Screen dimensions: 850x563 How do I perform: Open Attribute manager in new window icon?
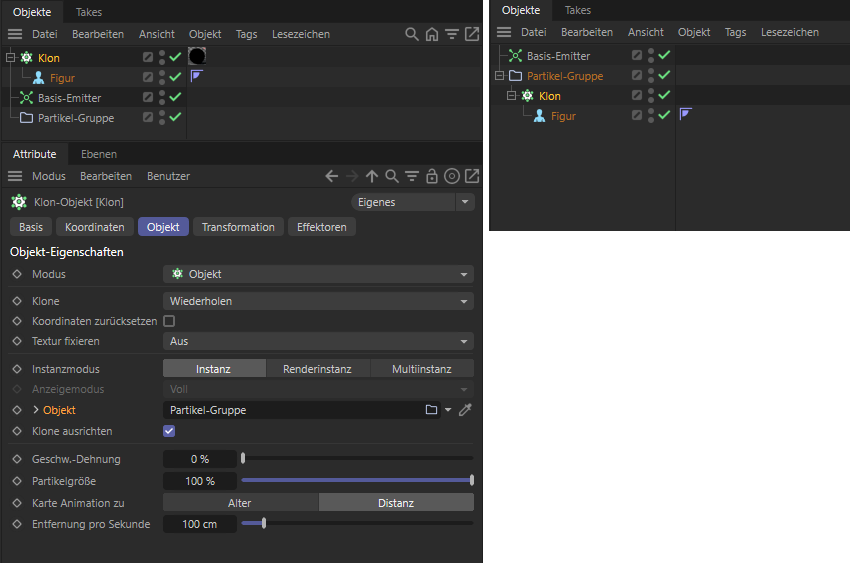point(472,176)
